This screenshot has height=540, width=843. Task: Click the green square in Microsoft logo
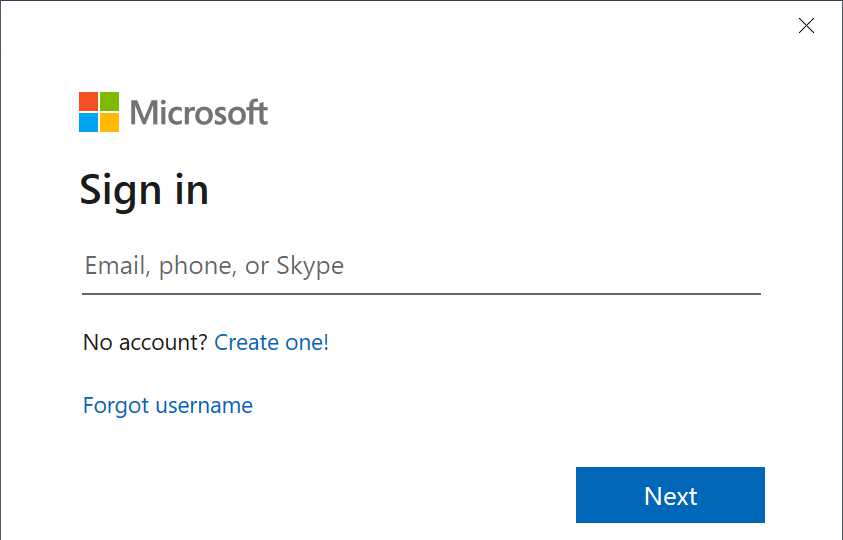pyautogui.click(x=109, y=101)
